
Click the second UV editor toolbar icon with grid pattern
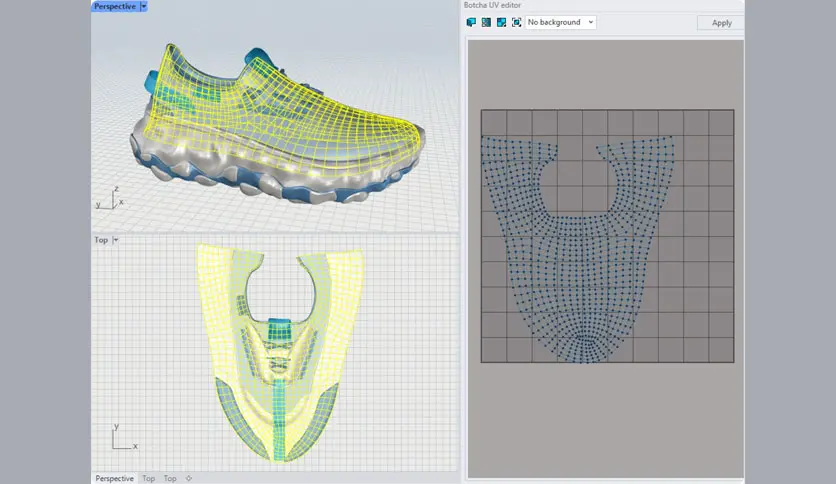(486, 22)
